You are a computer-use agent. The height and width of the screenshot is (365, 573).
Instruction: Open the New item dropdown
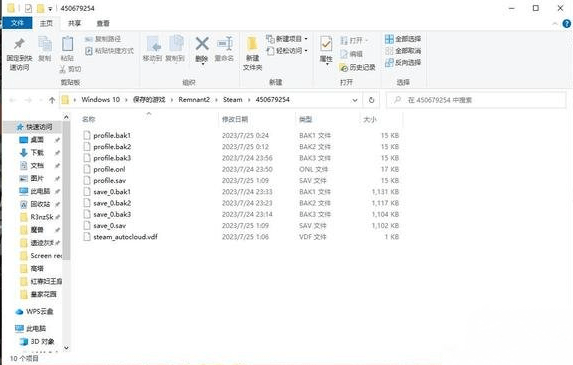[x=287, y=39]
